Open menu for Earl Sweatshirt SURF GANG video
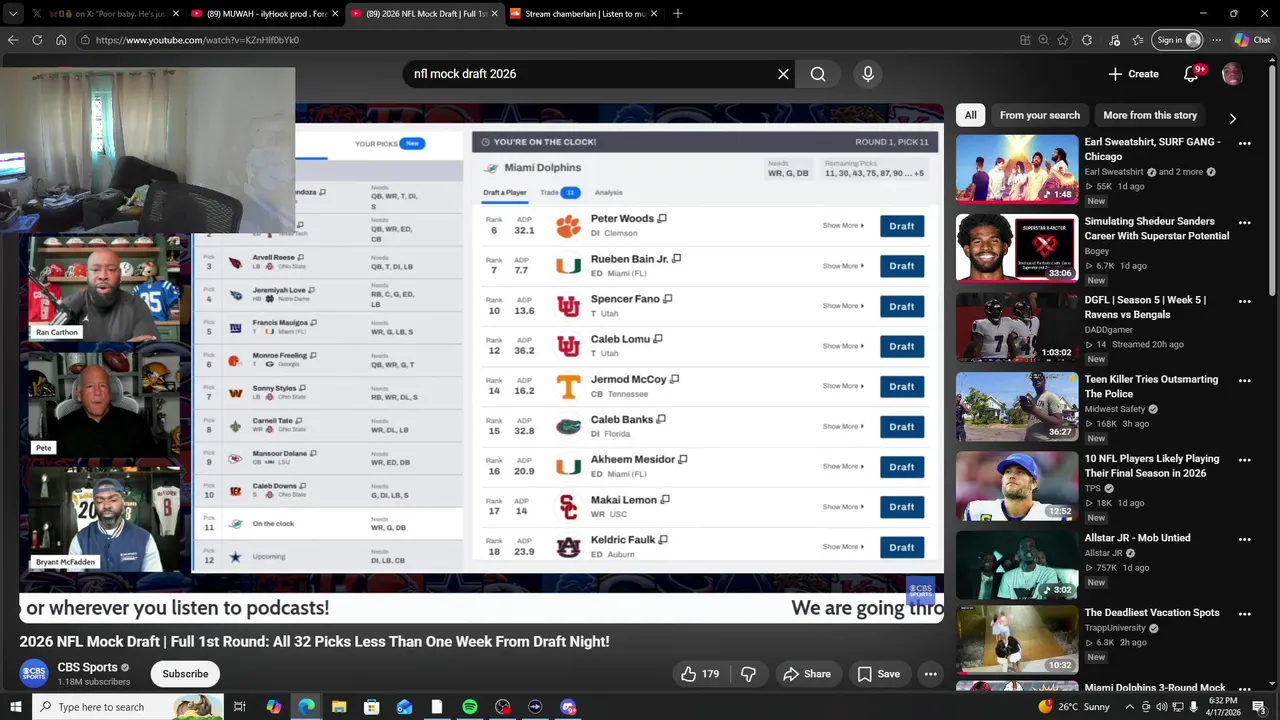Screen dimensions: 1280x720 (x=1244, y=143)
